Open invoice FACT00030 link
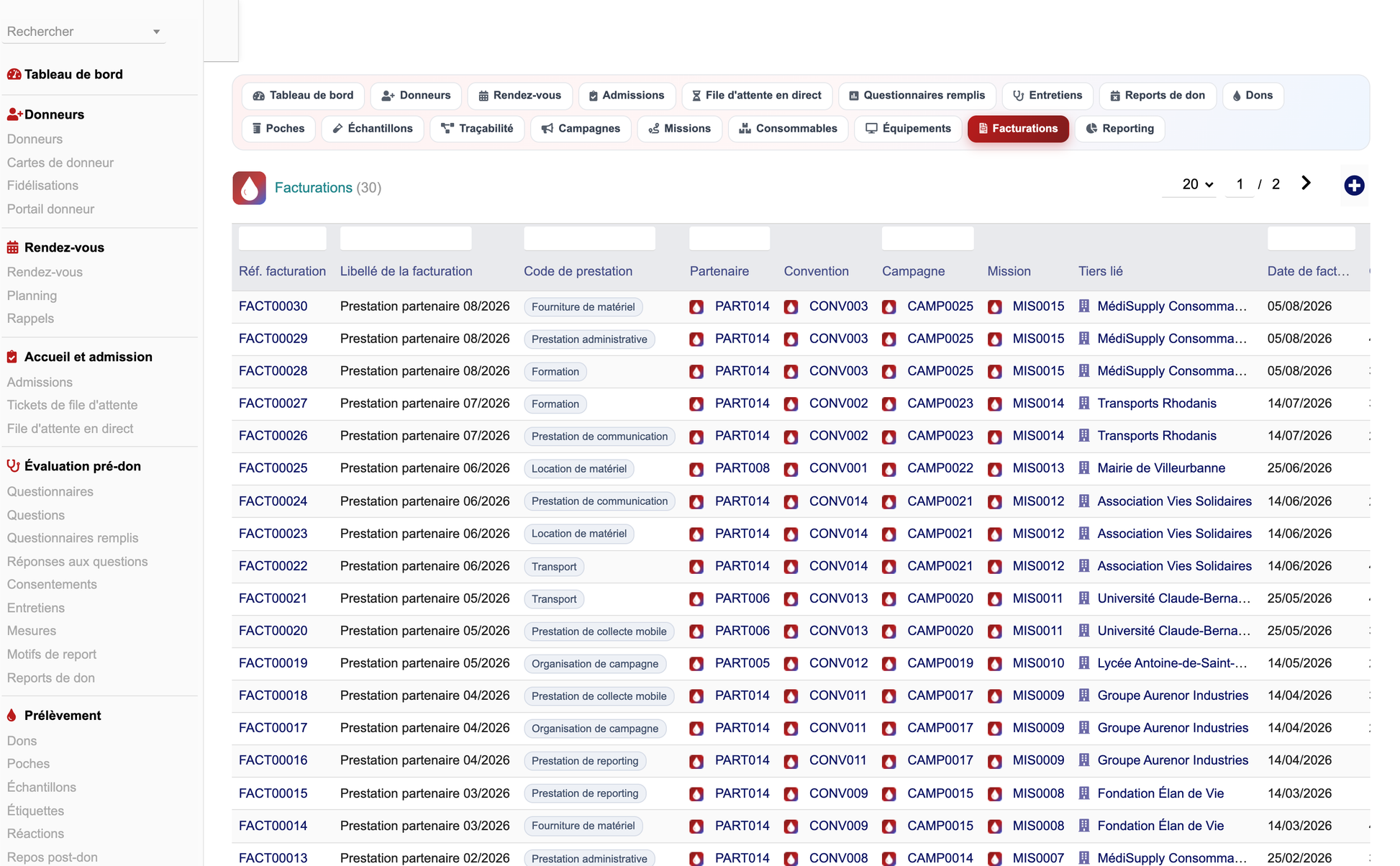Screen dimensions: 1400x866 click(x=273, y=306)
